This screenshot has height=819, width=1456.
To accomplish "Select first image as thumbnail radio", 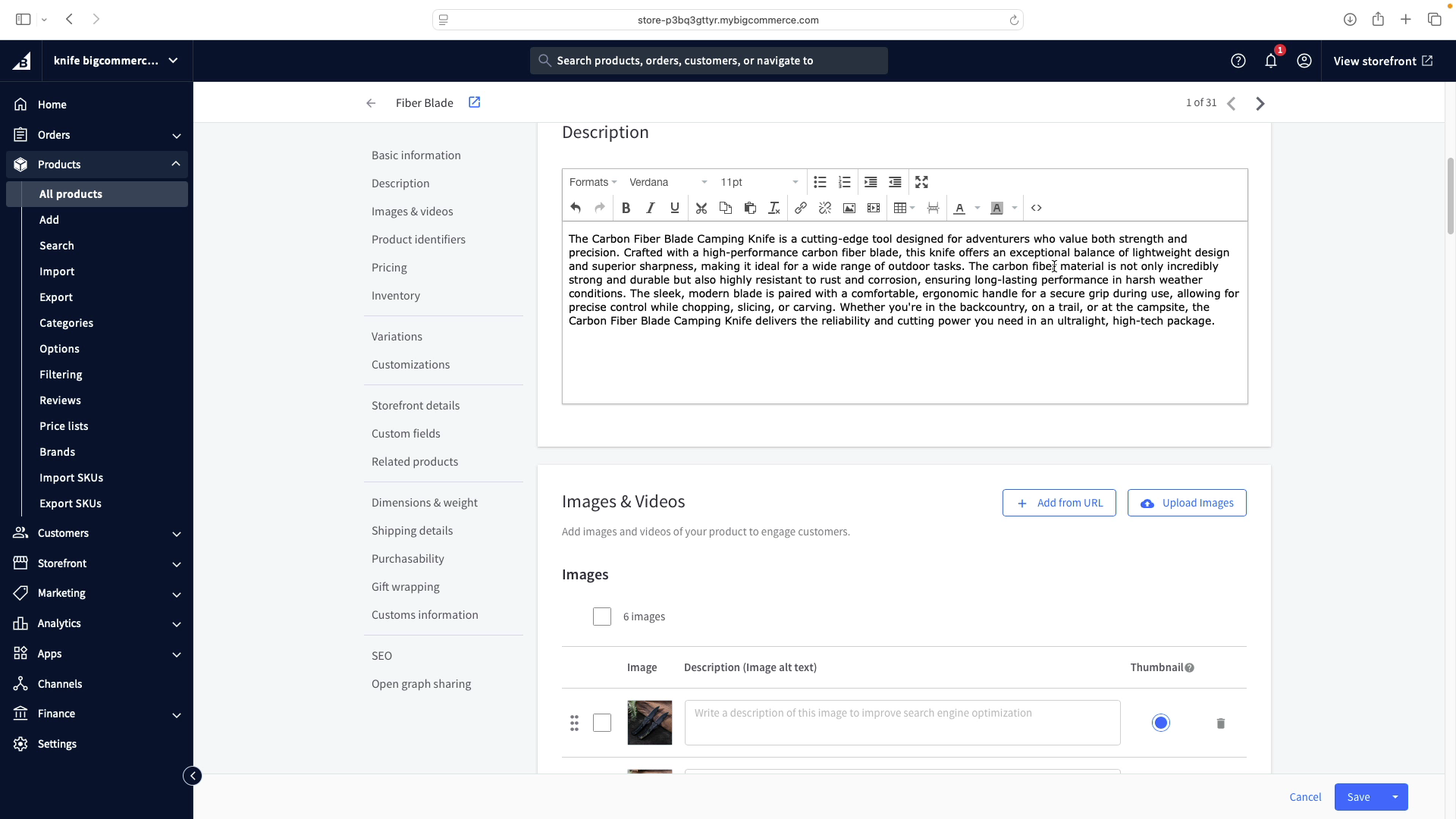I will point(1161,723).
